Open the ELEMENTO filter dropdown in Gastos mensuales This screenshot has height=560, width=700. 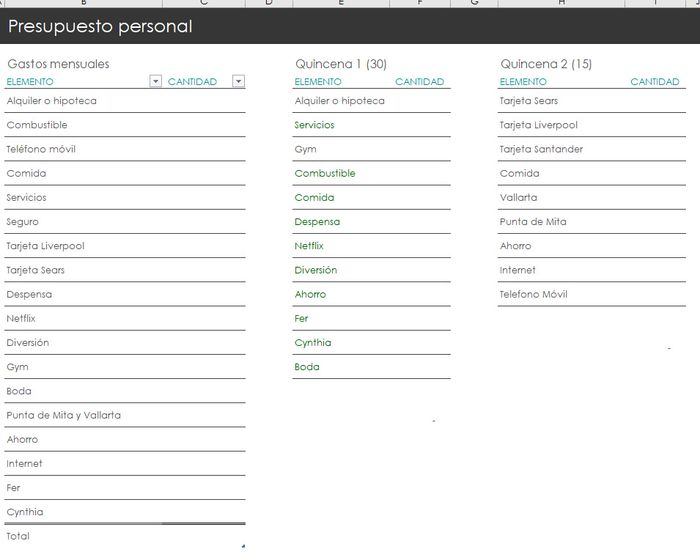[155, 82]
